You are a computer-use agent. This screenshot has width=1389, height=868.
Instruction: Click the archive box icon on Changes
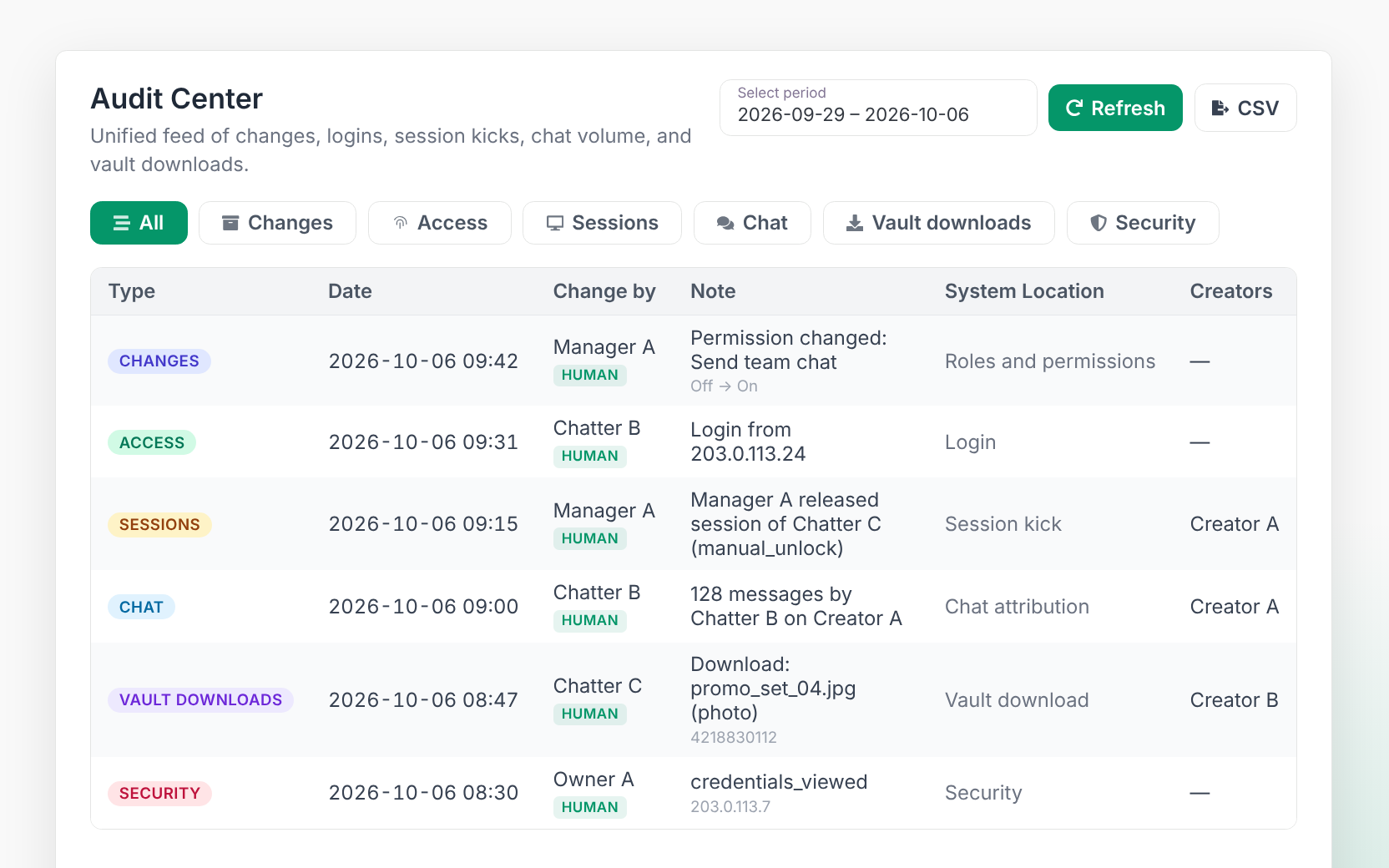[230, 223]
